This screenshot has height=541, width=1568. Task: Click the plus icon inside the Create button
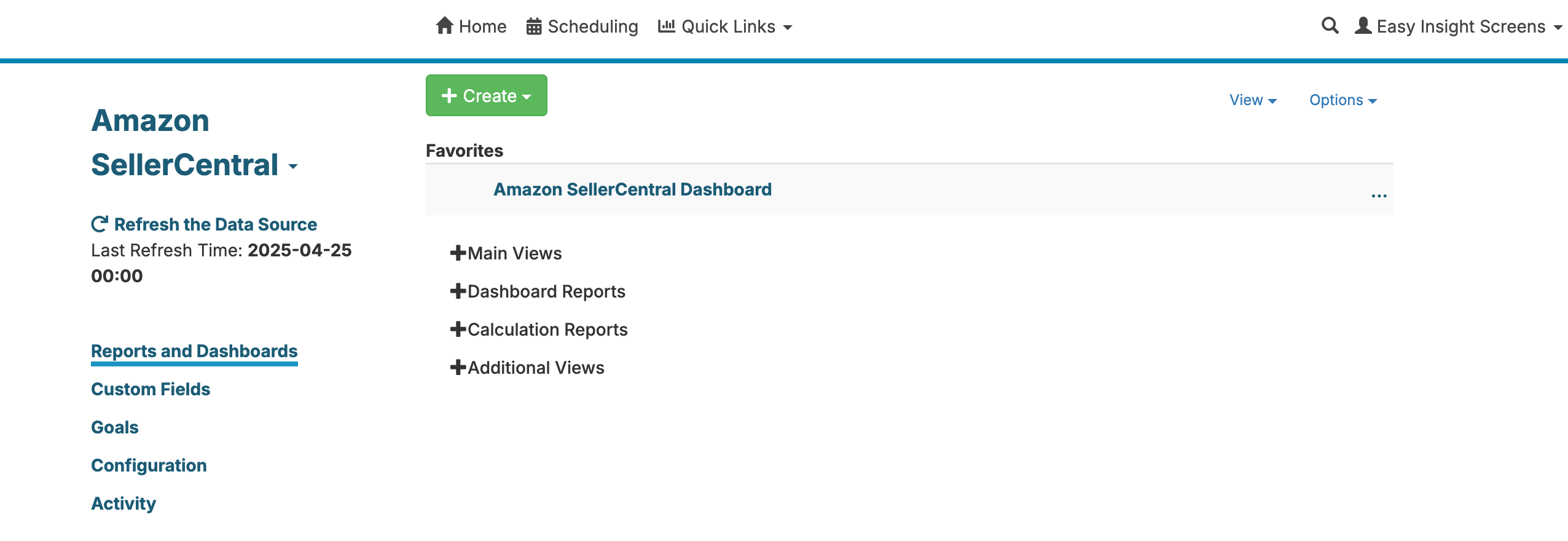449,95
